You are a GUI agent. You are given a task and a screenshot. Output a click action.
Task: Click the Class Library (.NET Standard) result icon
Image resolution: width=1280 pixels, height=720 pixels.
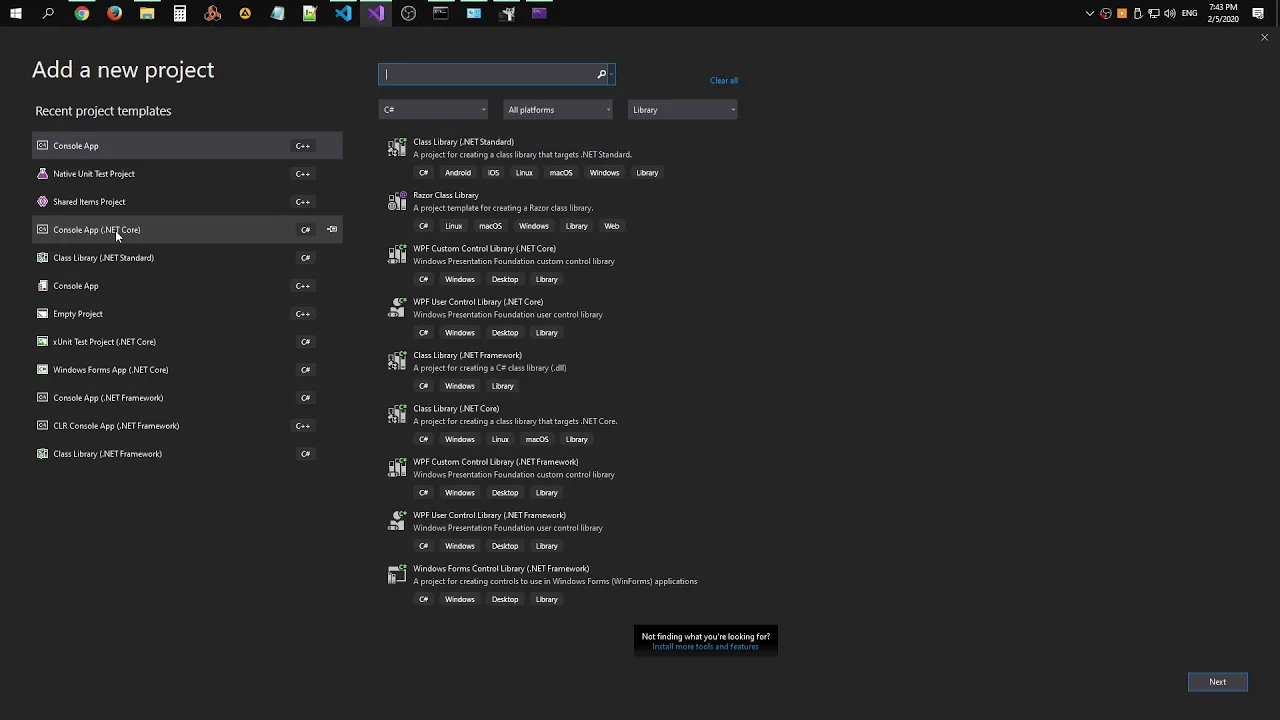click(397, 148)
